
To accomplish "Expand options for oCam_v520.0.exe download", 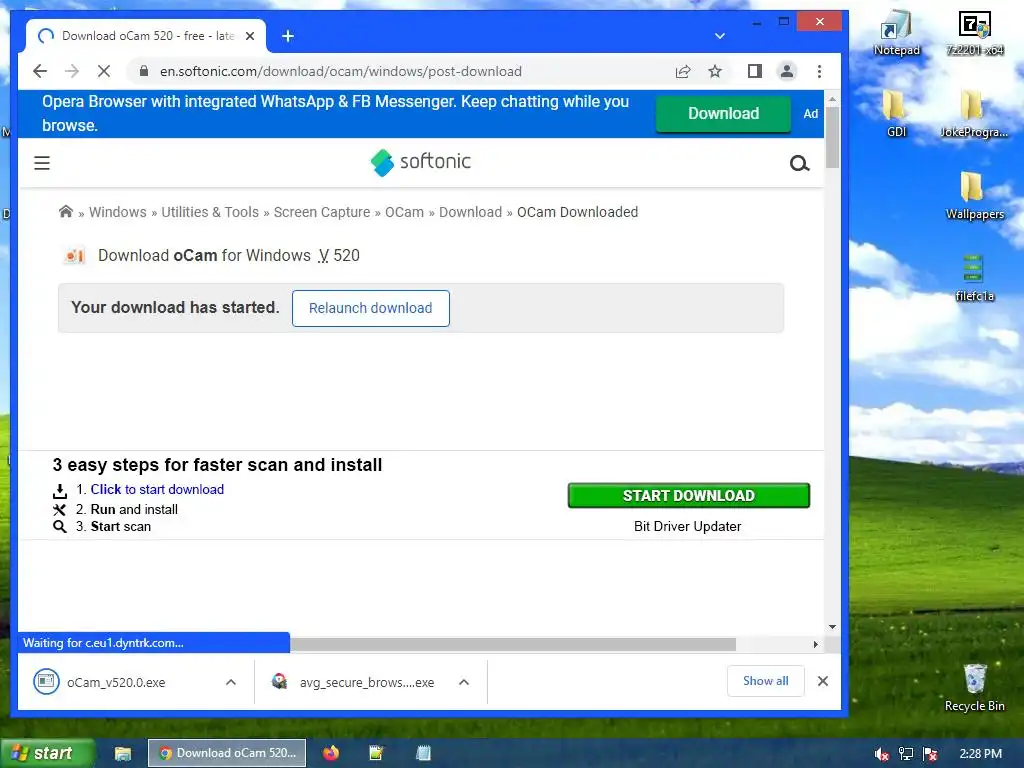I will tap(231, 682).
